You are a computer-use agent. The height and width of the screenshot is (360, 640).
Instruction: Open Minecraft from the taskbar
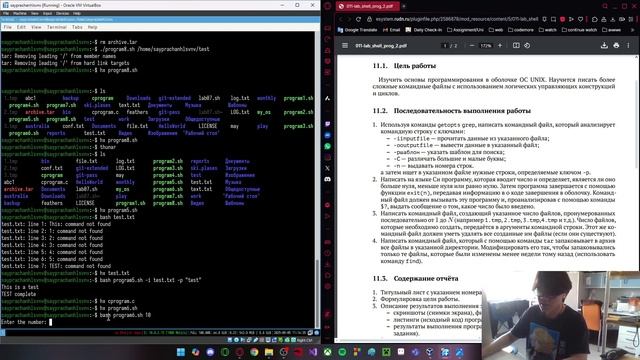386,352
